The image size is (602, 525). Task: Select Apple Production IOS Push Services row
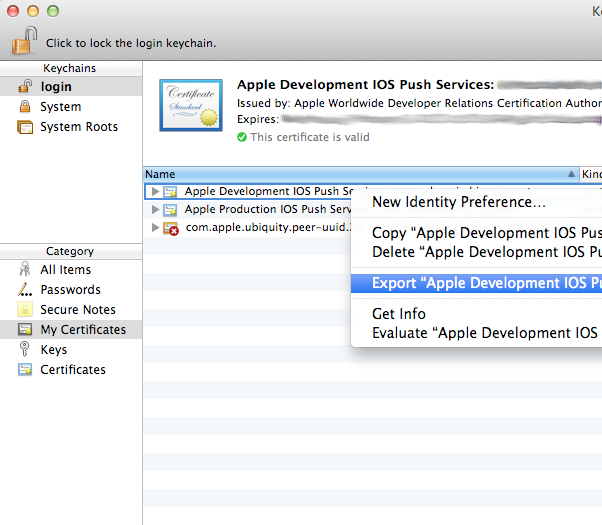tap(248, 209)
